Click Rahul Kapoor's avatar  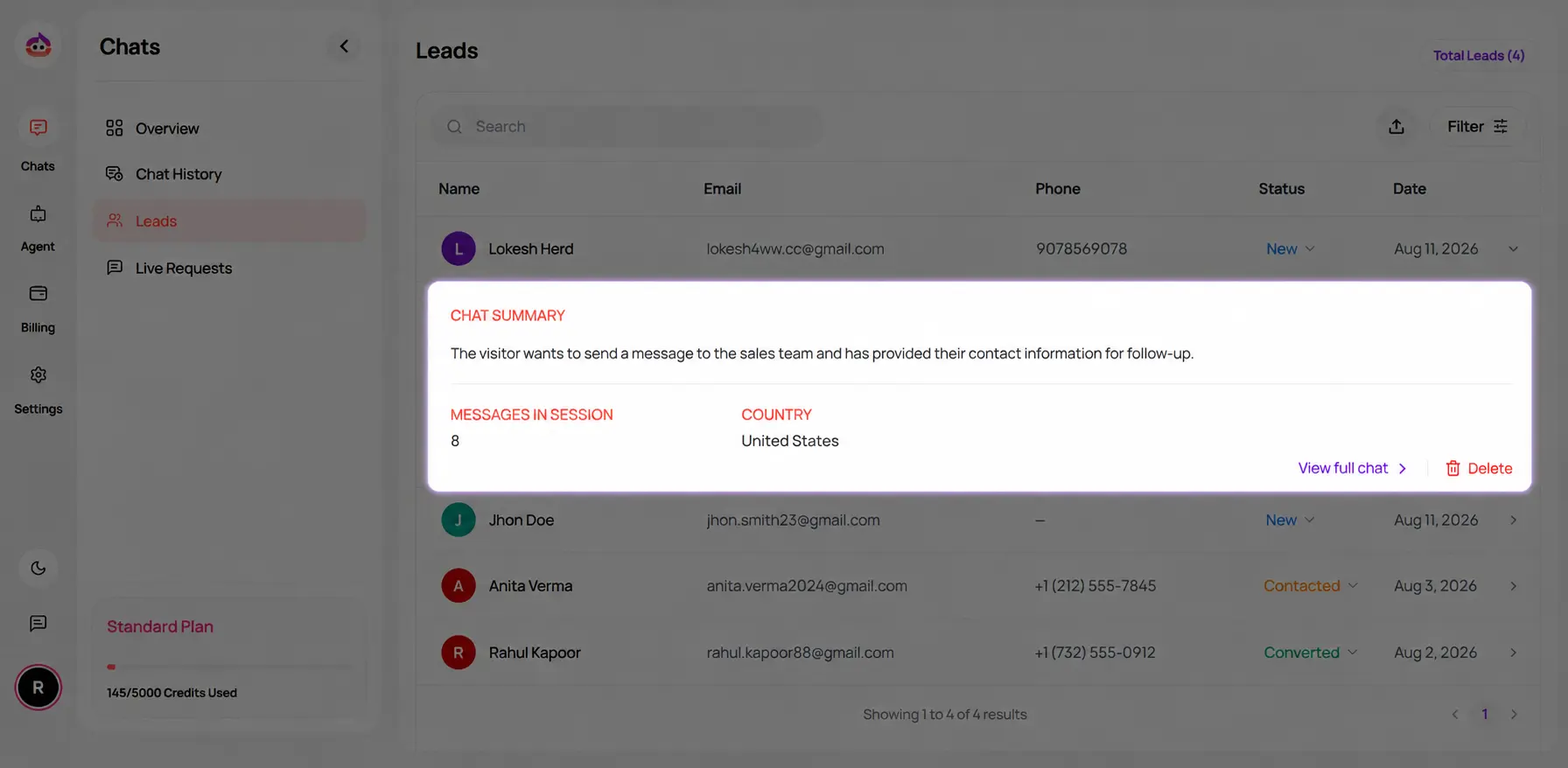pos(458,653)
